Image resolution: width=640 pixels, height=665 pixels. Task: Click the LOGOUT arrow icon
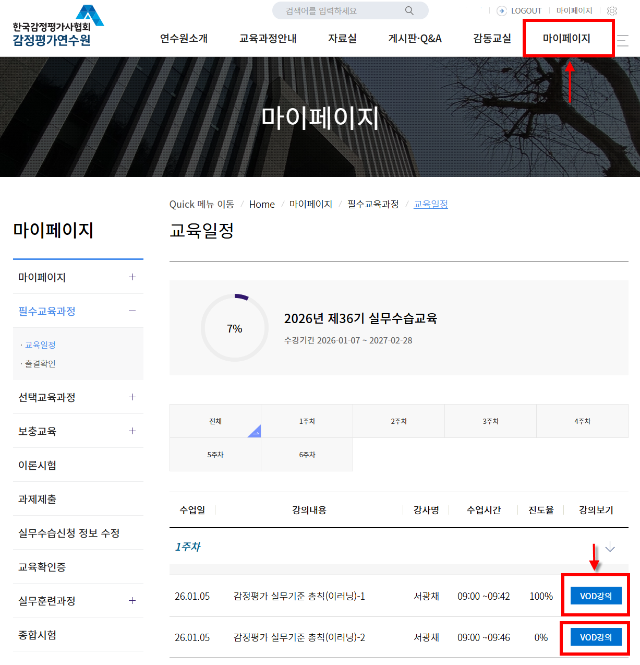(502, 11)
